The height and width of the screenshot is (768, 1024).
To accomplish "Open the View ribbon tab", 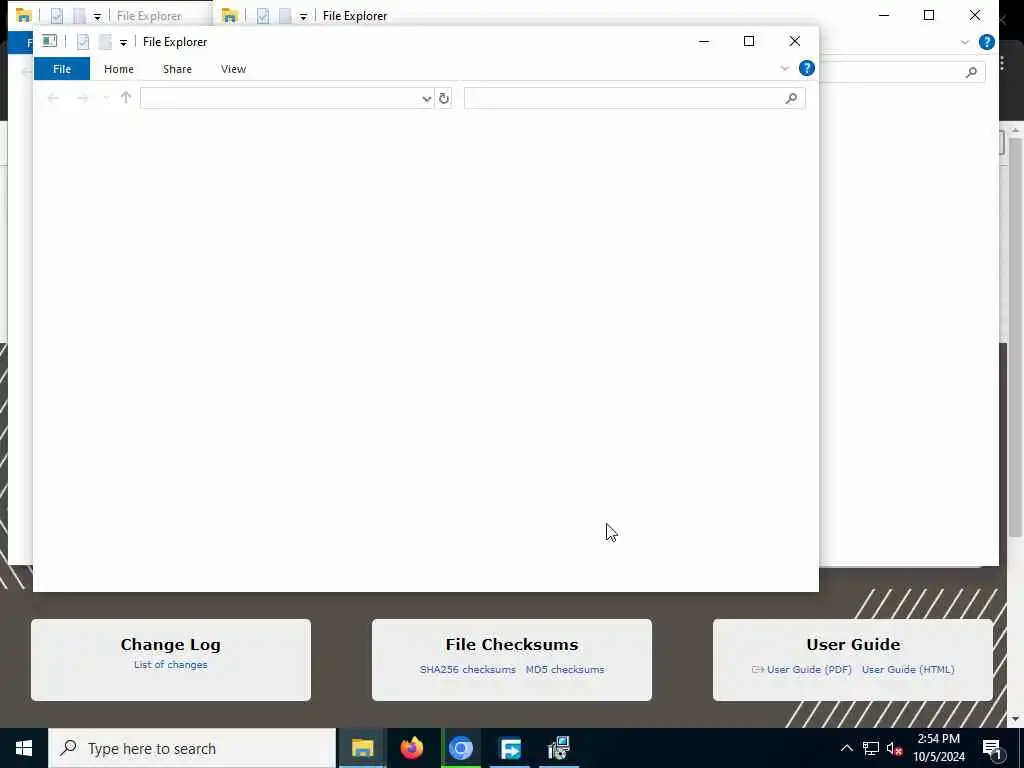I will (233, 69).
